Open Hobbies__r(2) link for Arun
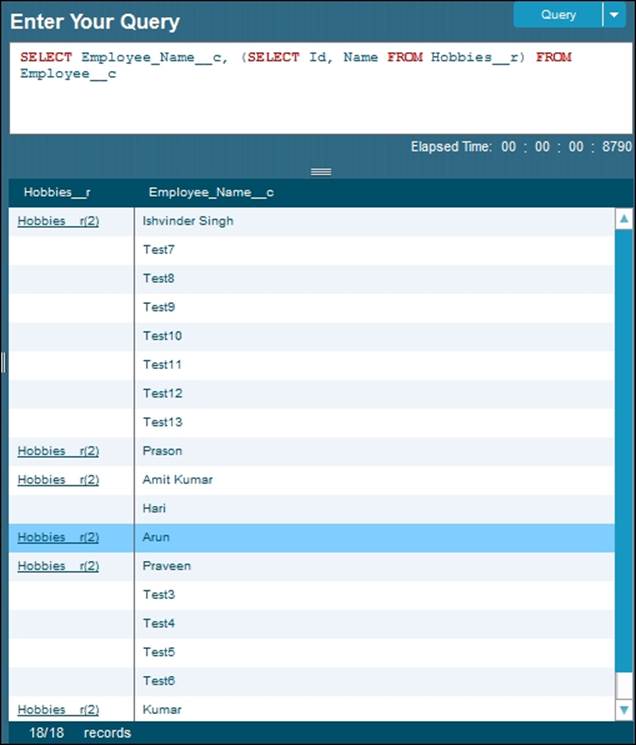This screenshot has width=636, height=745. [x=58, y=537]
